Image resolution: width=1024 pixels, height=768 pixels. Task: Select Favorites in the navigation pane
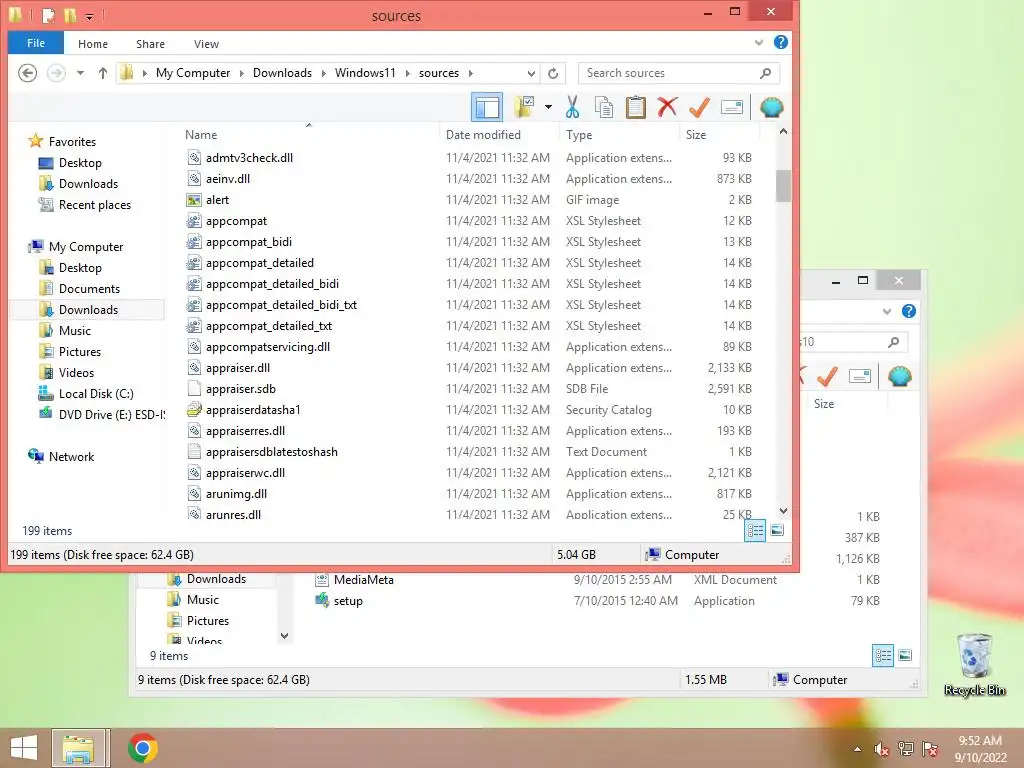(72, 142)
